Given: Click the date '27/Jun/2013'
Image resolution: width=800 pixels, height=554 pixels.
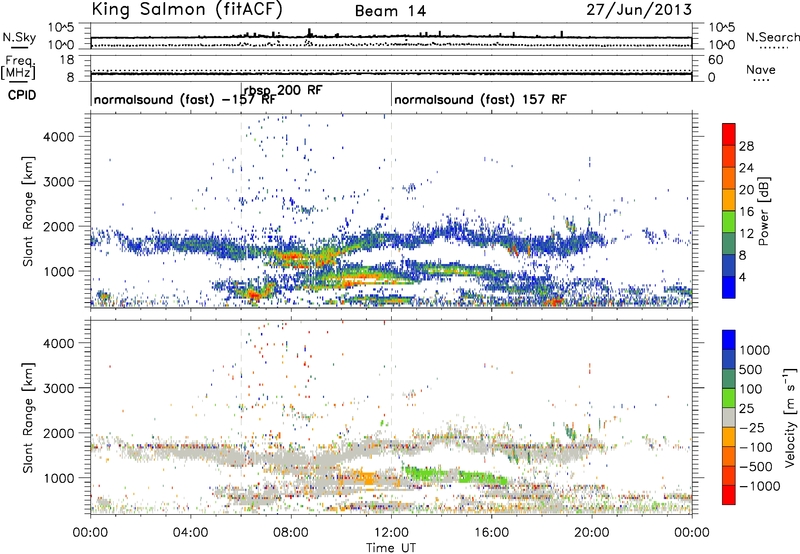Looking at the screenshot, I should [639, 10].
